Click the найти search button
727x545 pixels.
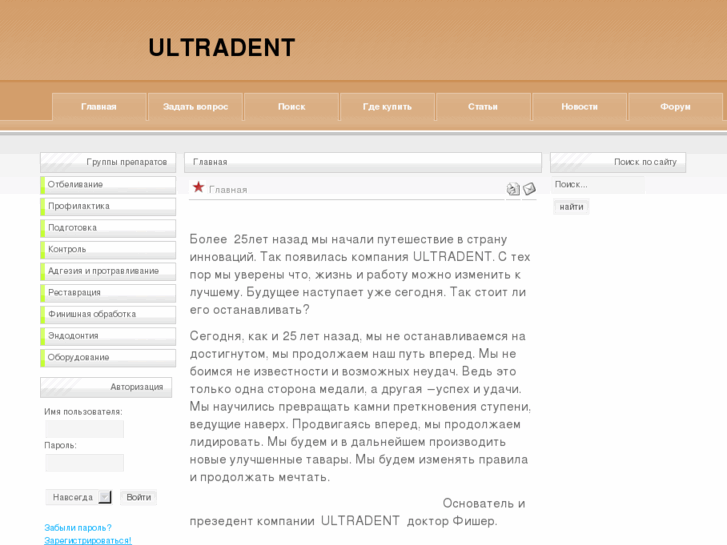571,207
